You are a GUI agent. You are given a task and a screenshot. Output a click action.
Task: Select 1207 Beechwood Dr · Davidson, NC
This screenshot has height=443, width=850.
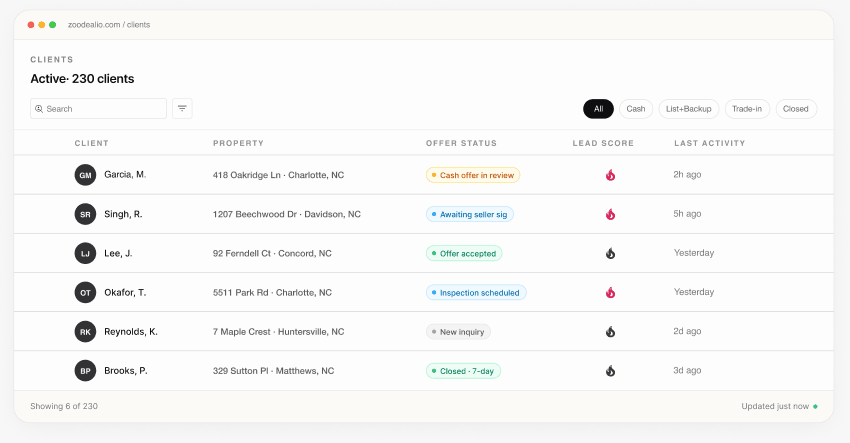(287, 214)
